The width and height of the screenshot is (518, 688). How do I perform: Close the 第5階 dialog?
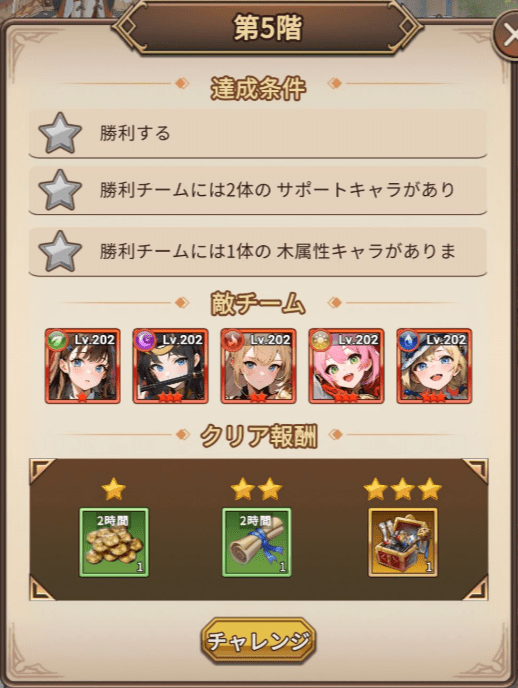(507, 35)
